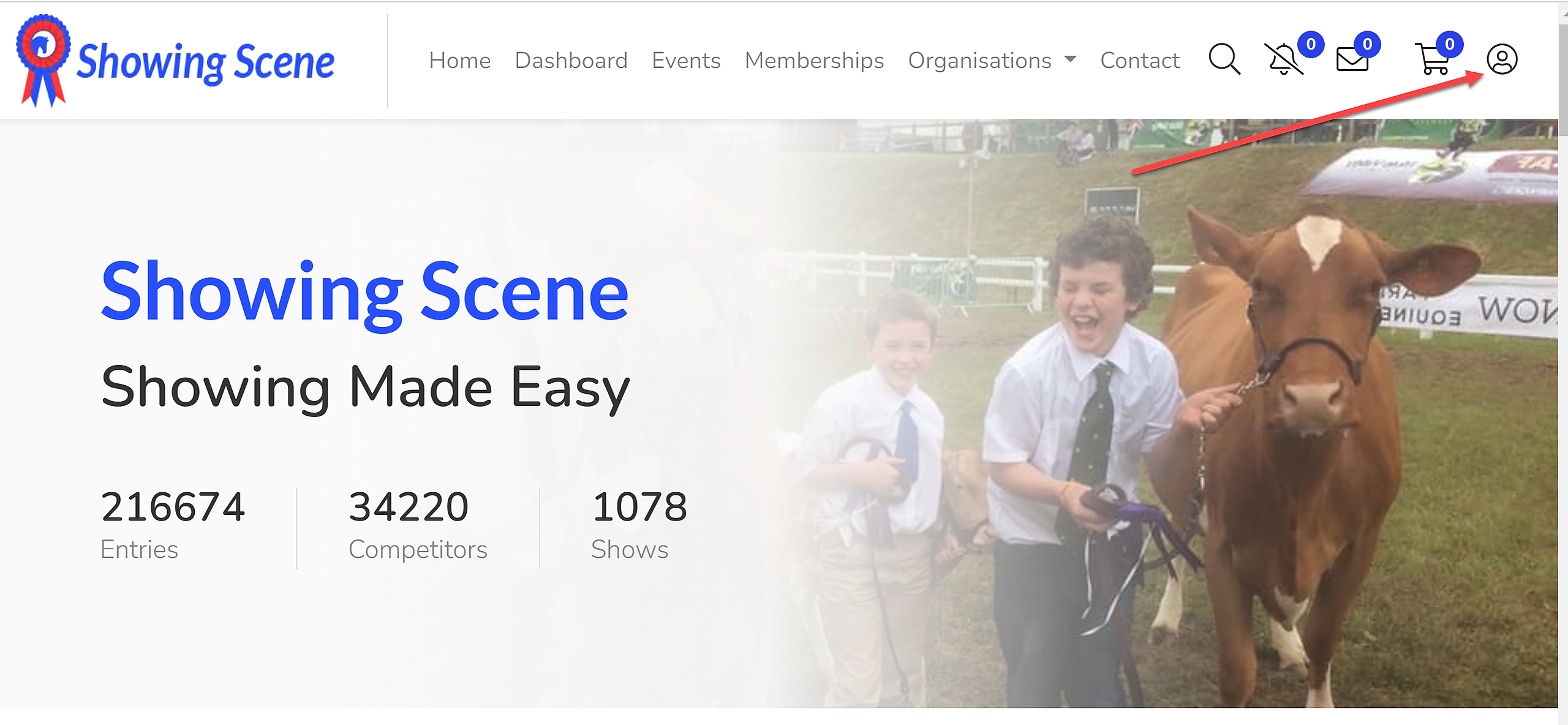Go to the Home menu item
The width and height of the screenshot is (1568, 725).
460,61
